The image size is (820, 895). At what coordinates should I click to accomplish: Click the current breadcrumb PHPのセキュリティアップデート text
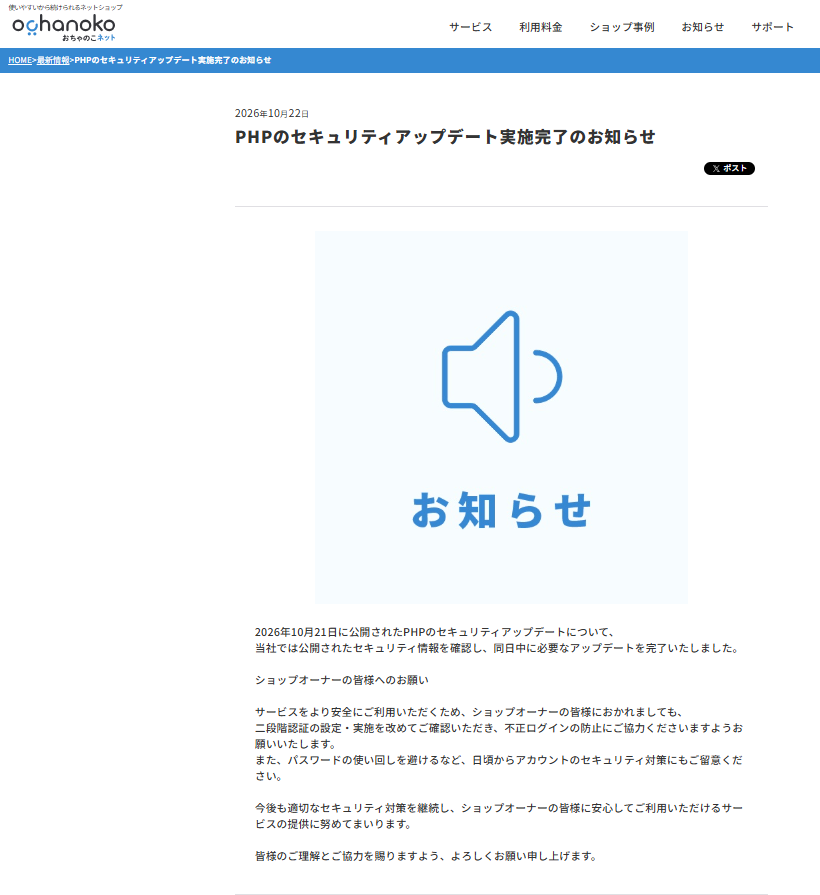[x=173, y=60]
